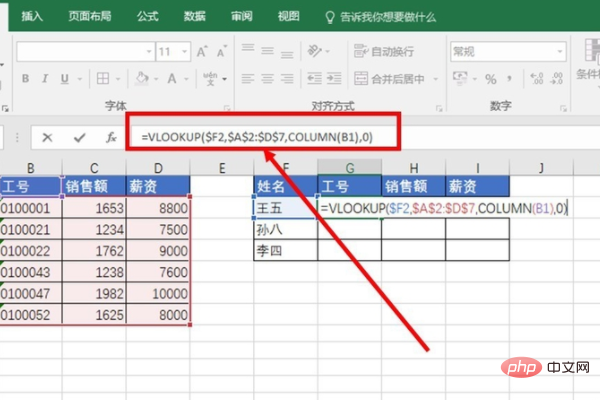This screenshot has height=400, width=600.
Task: Apply percent style
Action: point(491,79)
